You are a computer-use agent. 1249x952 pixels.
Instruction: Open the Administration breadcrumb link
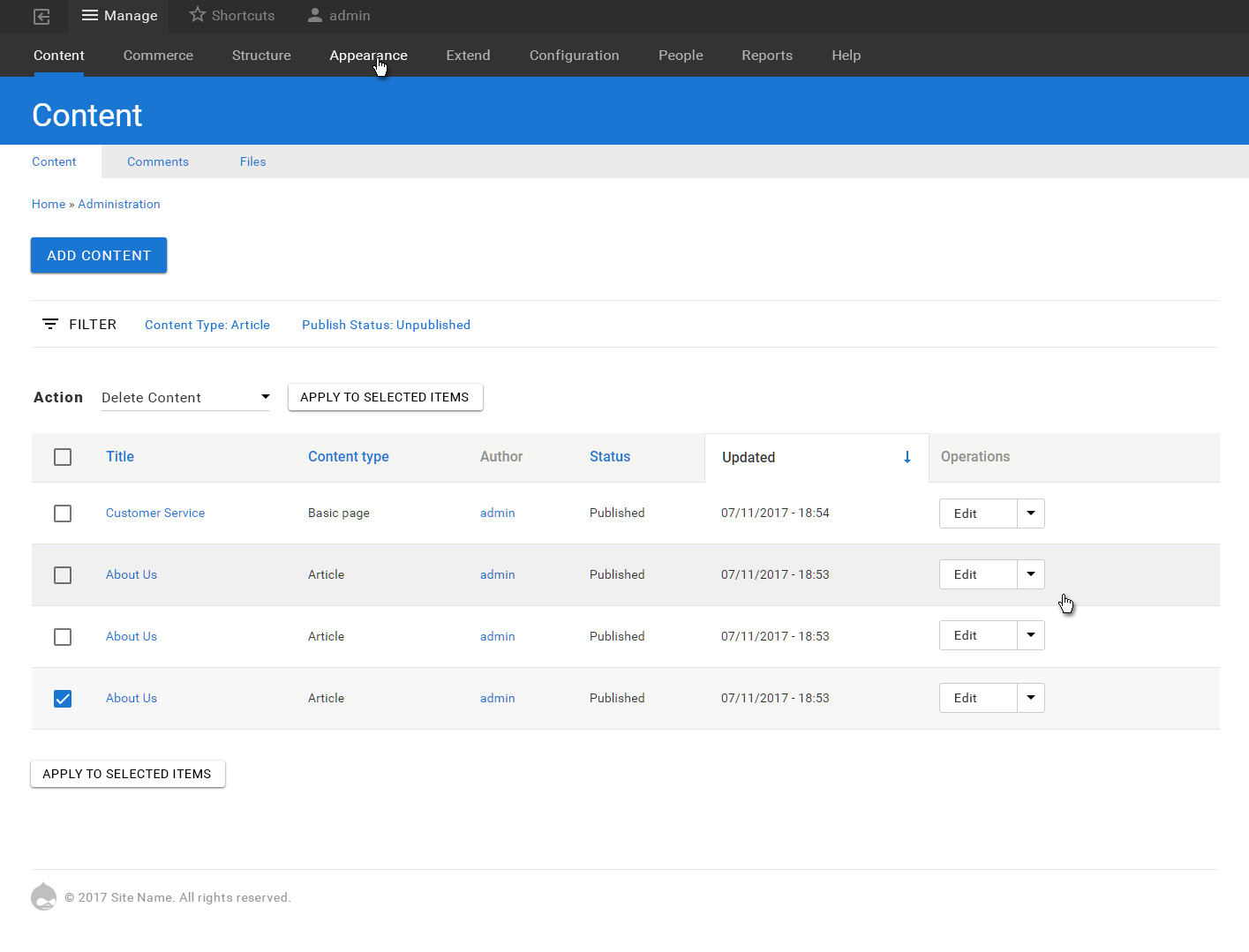click(x=118, y=204)
